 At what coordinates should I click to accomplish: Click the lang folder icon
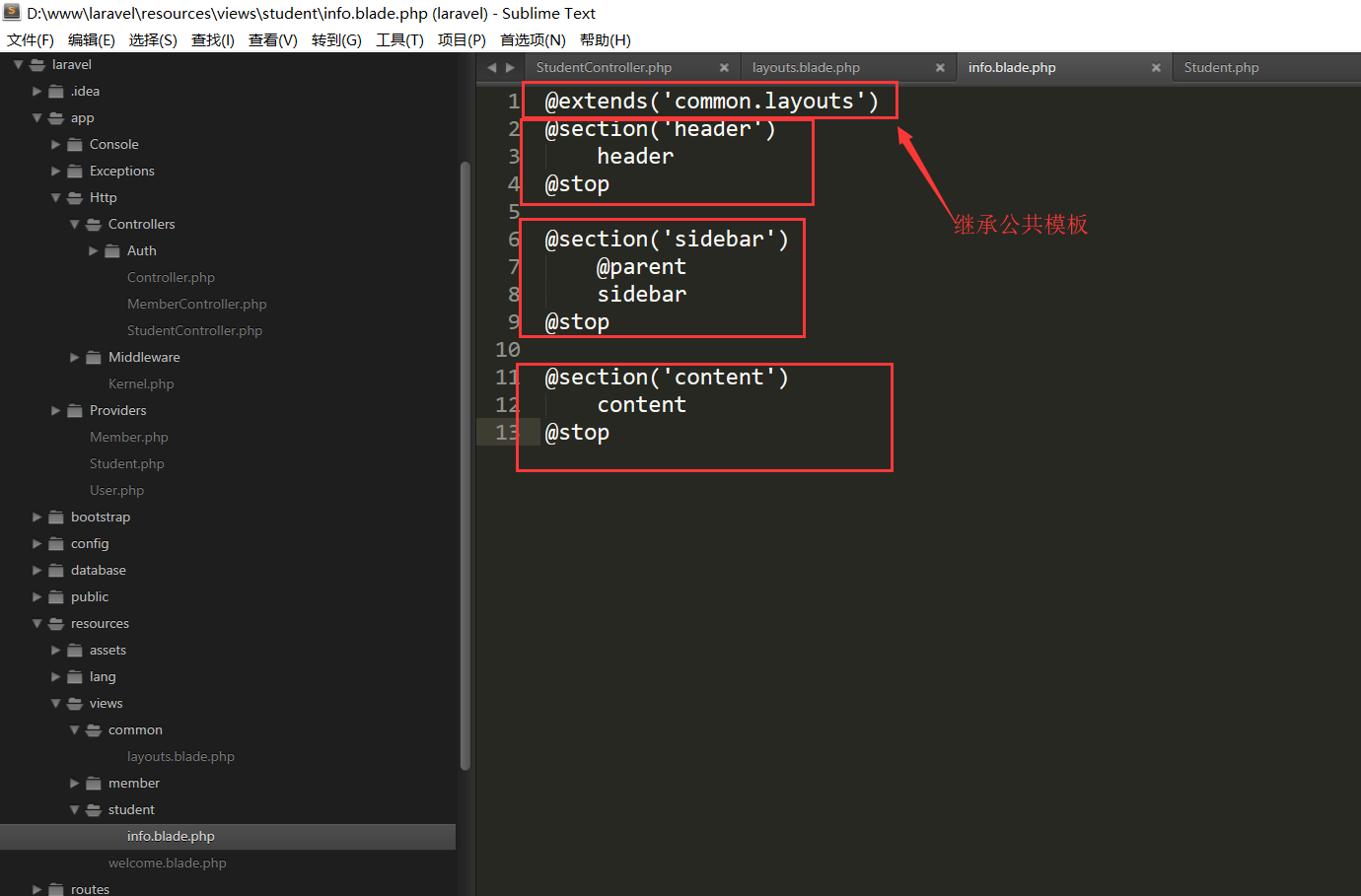[x=75, y=677]
